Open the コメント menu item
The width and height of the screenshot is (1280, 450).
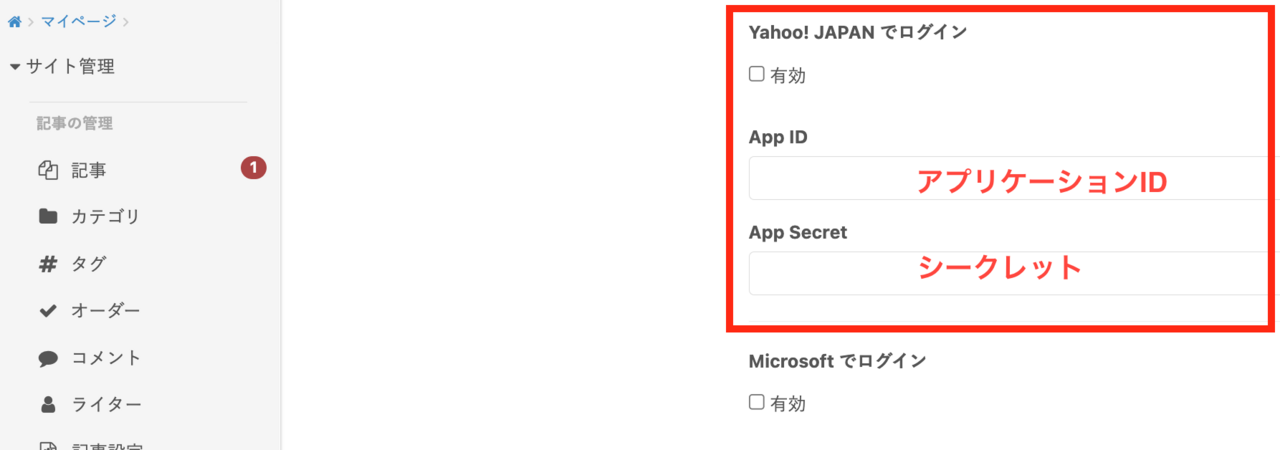click(105, 358)
